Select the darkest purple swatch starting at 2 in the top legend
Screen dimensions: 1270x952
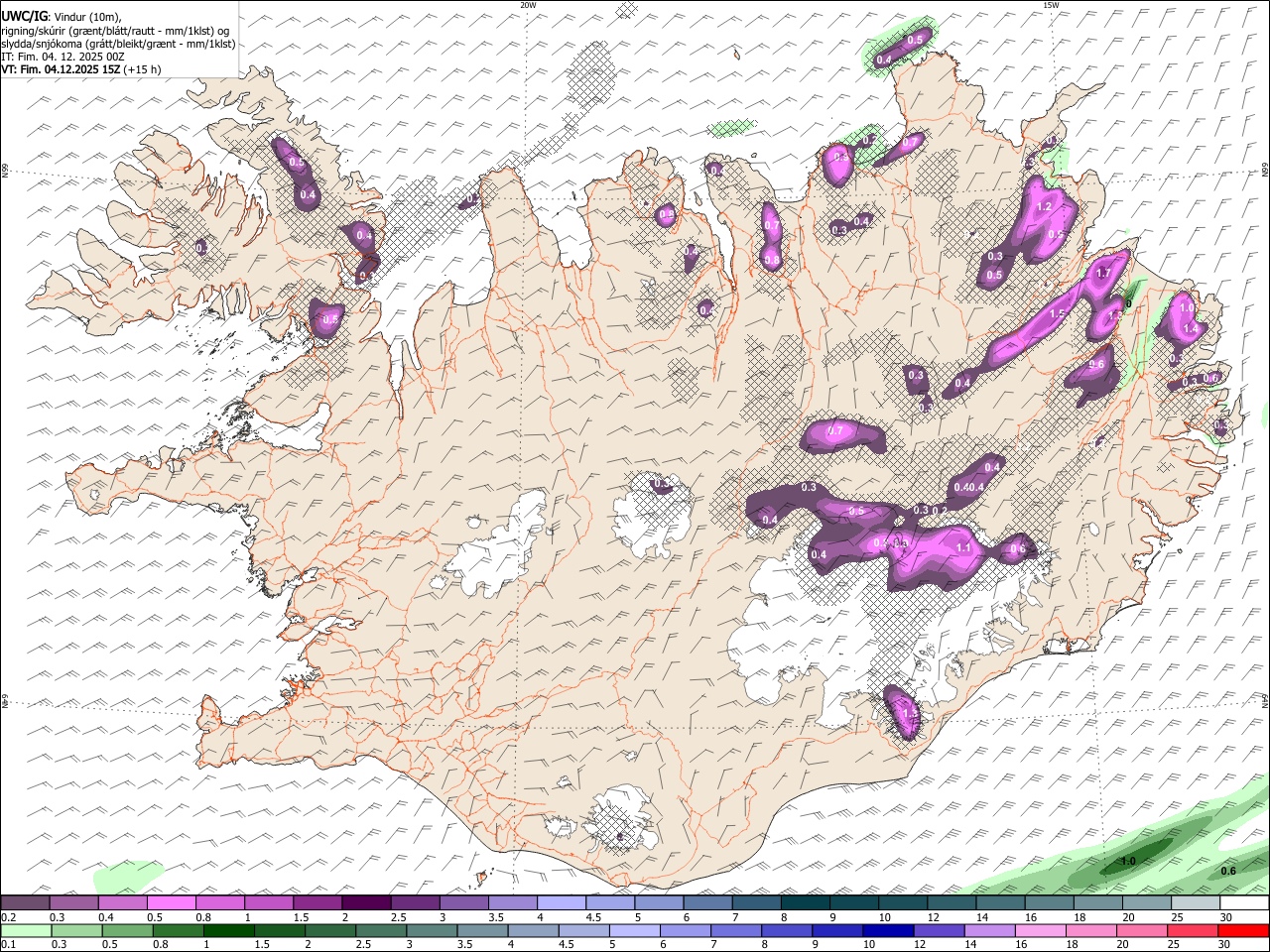pos(366,902)
